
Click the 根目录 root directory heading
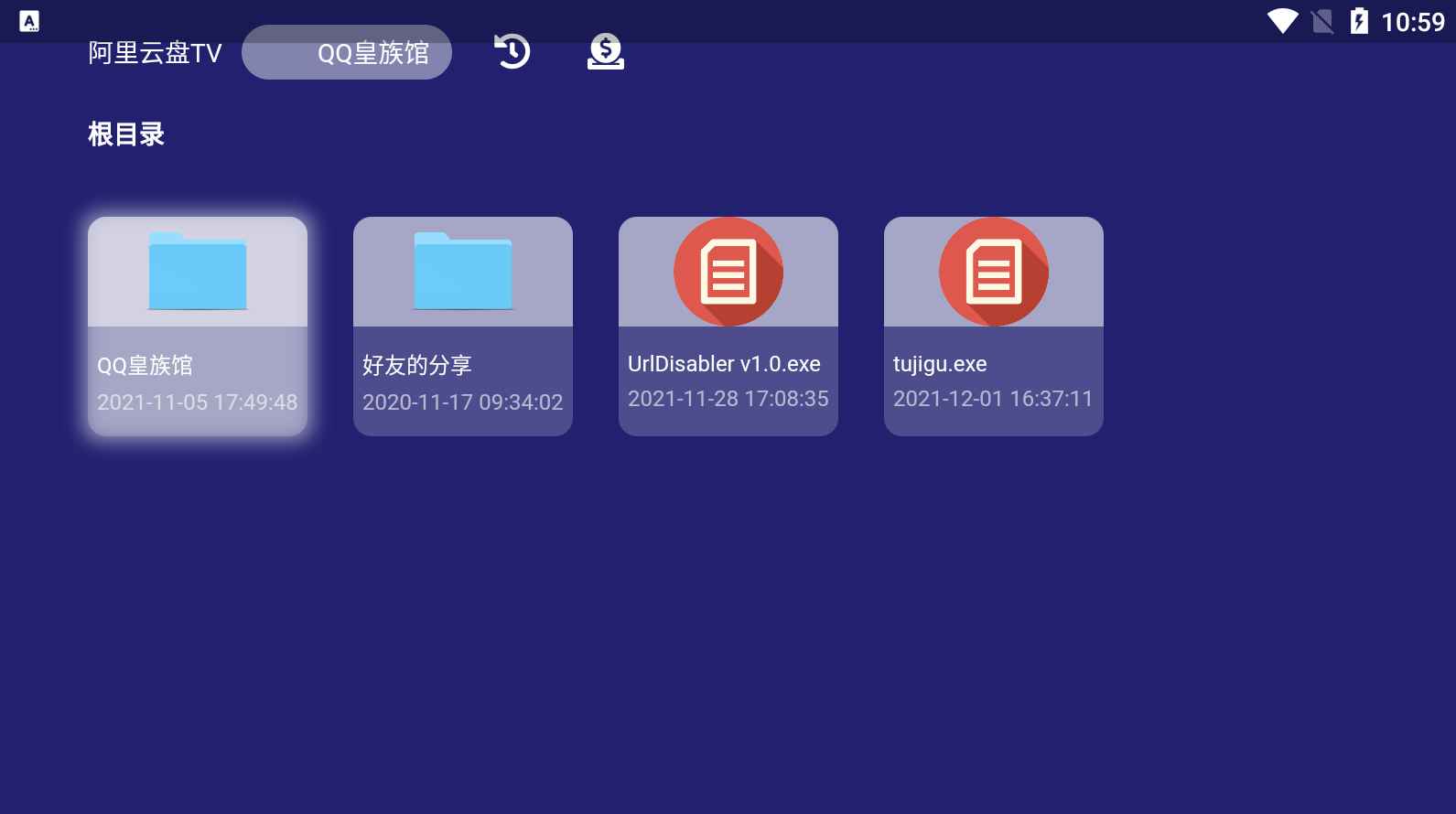click(126, 134)
